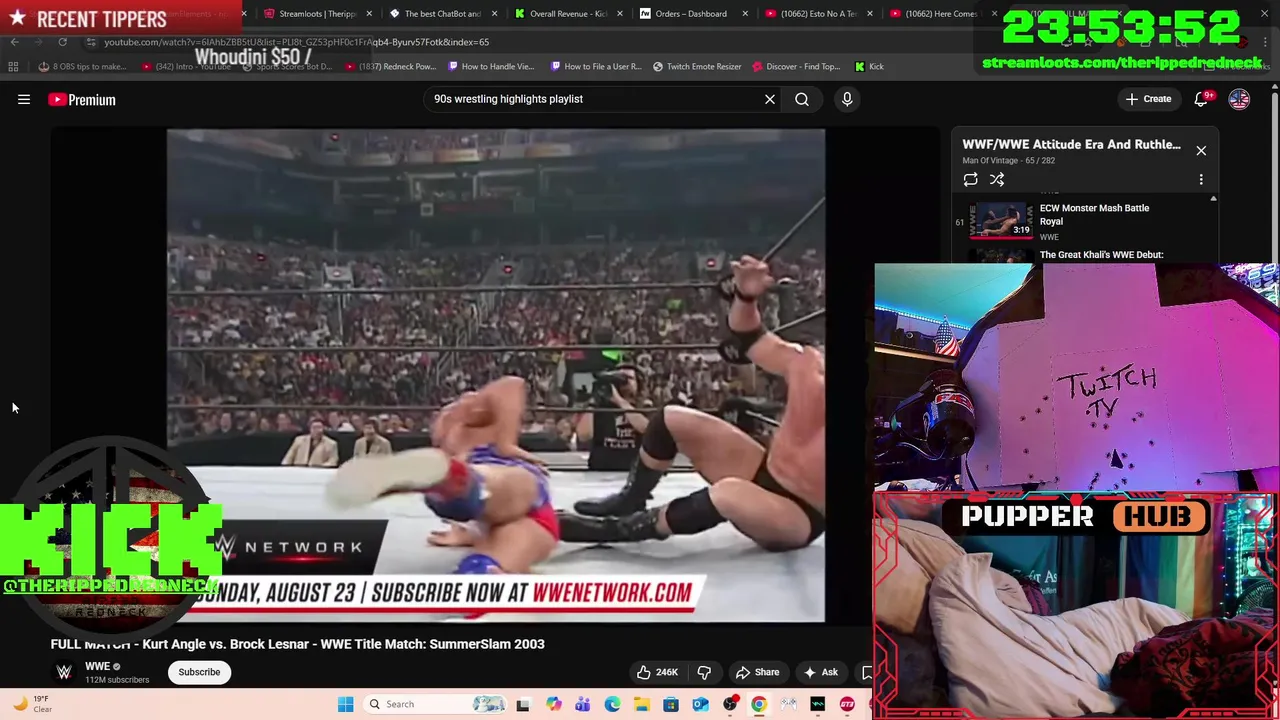Viewport: 1280px width, 720px height.
Task: Open playlist three-dot options menu
Action: (x=1201, y=180)
